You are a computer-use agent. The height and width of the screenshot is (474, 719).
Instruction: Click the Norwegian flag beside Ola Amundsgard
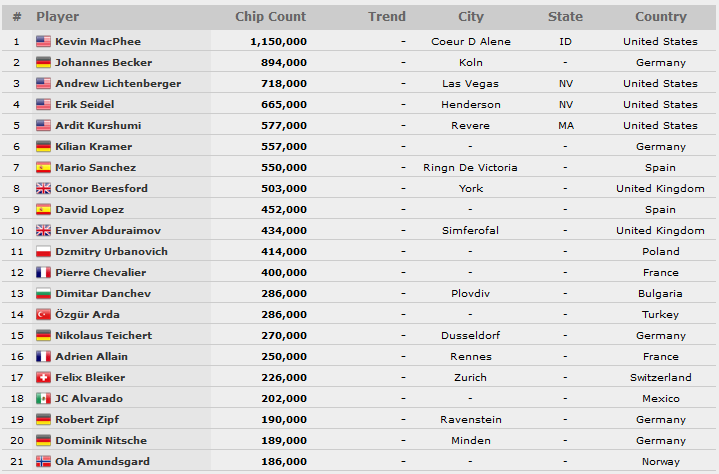point(44,462)
